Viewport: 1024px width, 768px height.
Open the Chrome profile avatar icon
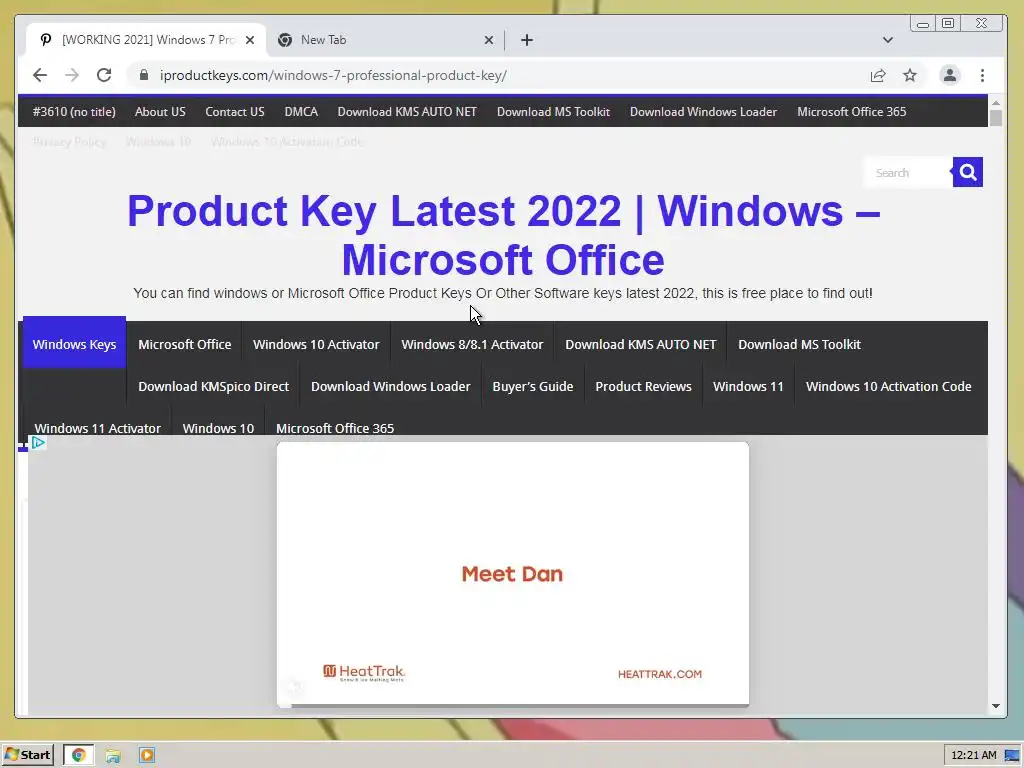click(x=950, y=75)
